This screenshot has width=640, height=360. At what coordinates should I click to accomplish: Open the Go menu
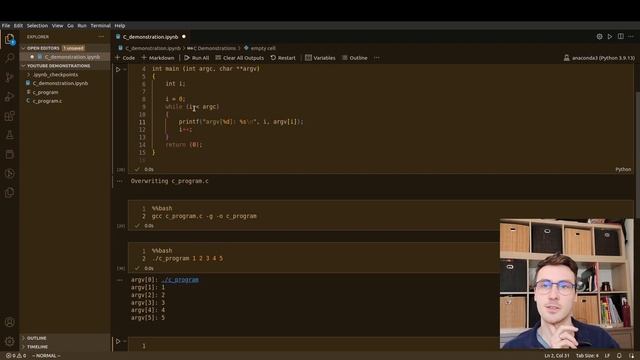pos(70,25)
